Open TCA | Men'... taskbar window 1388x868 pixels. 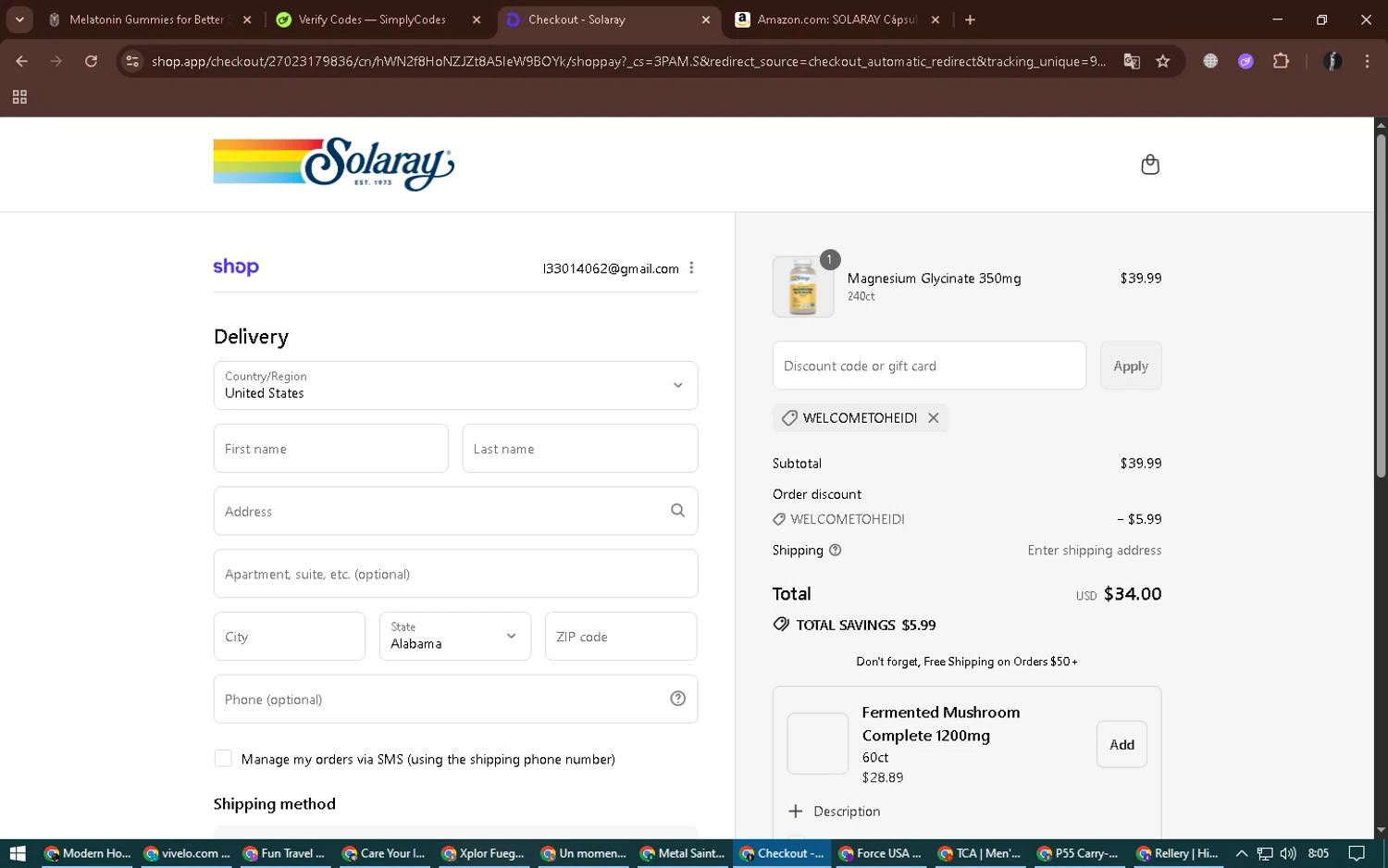[x=981, y=853]
